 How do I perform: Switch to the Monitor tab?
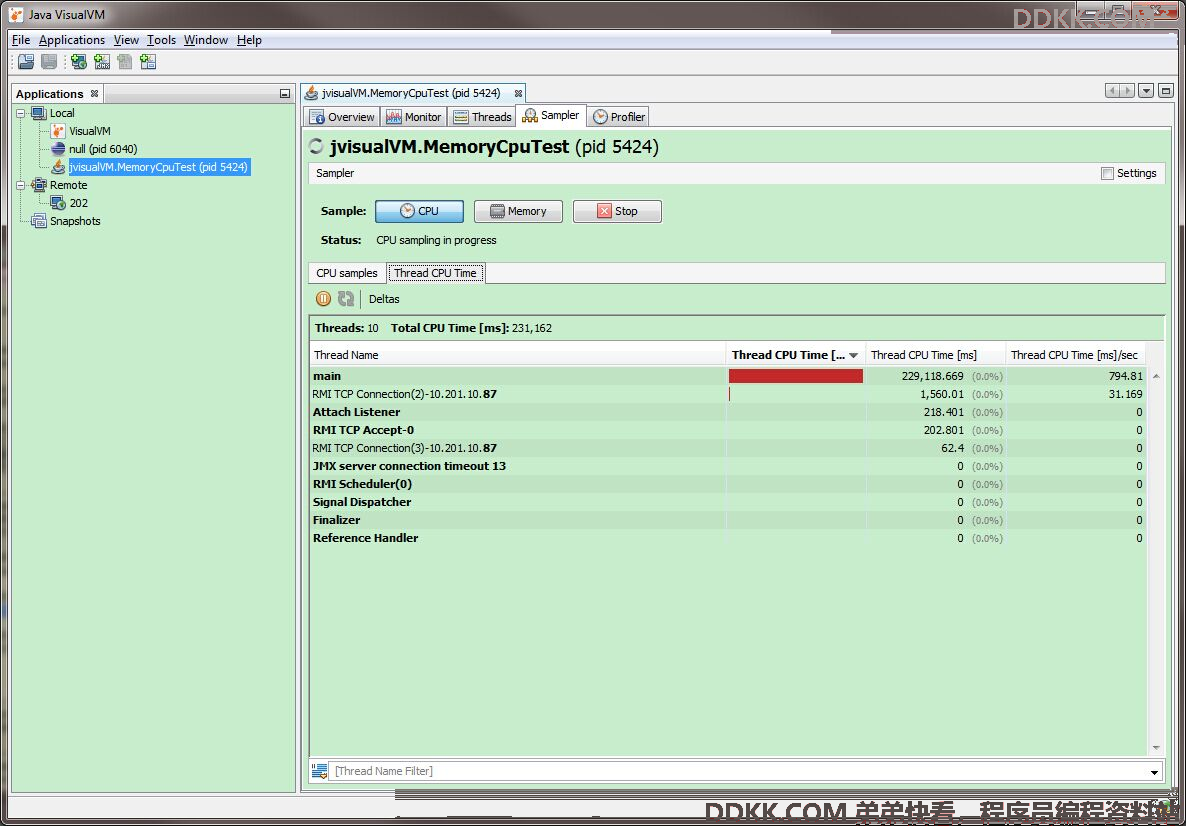point(414,116)
